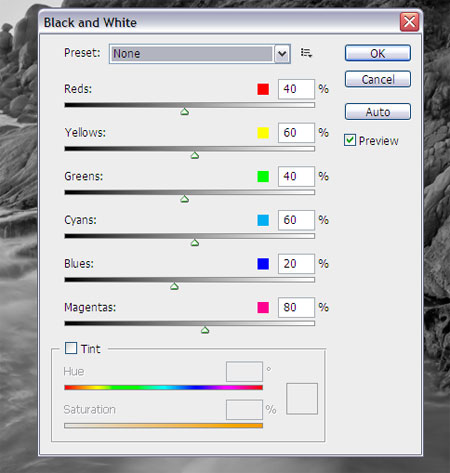Enable the Tint checkbox
Viewport: 450px width, 473px height.
[71, 348]
